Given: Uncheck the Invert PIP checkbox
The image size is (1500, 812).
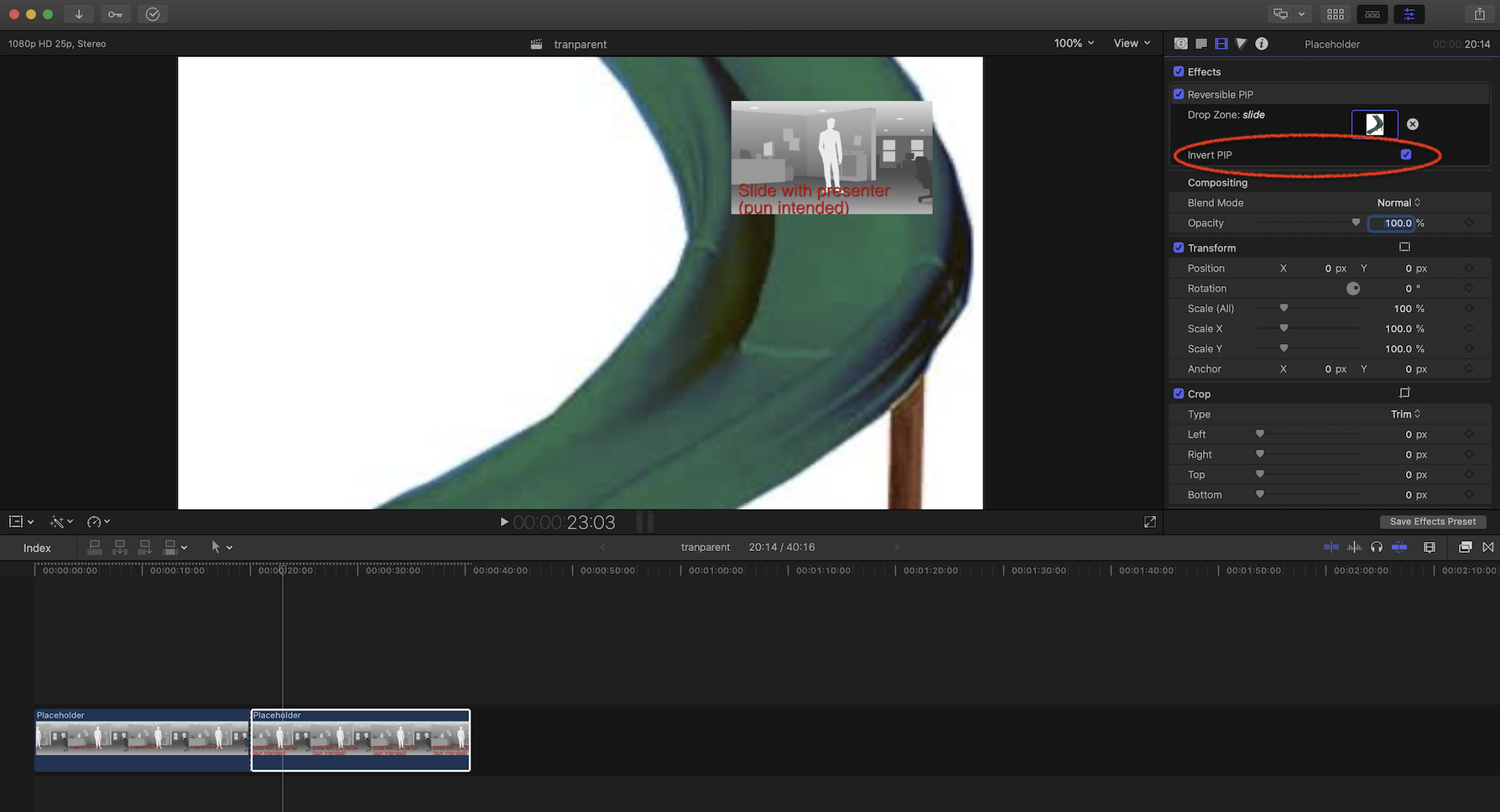Looking at the screenshot, I should click(1406, 154).
